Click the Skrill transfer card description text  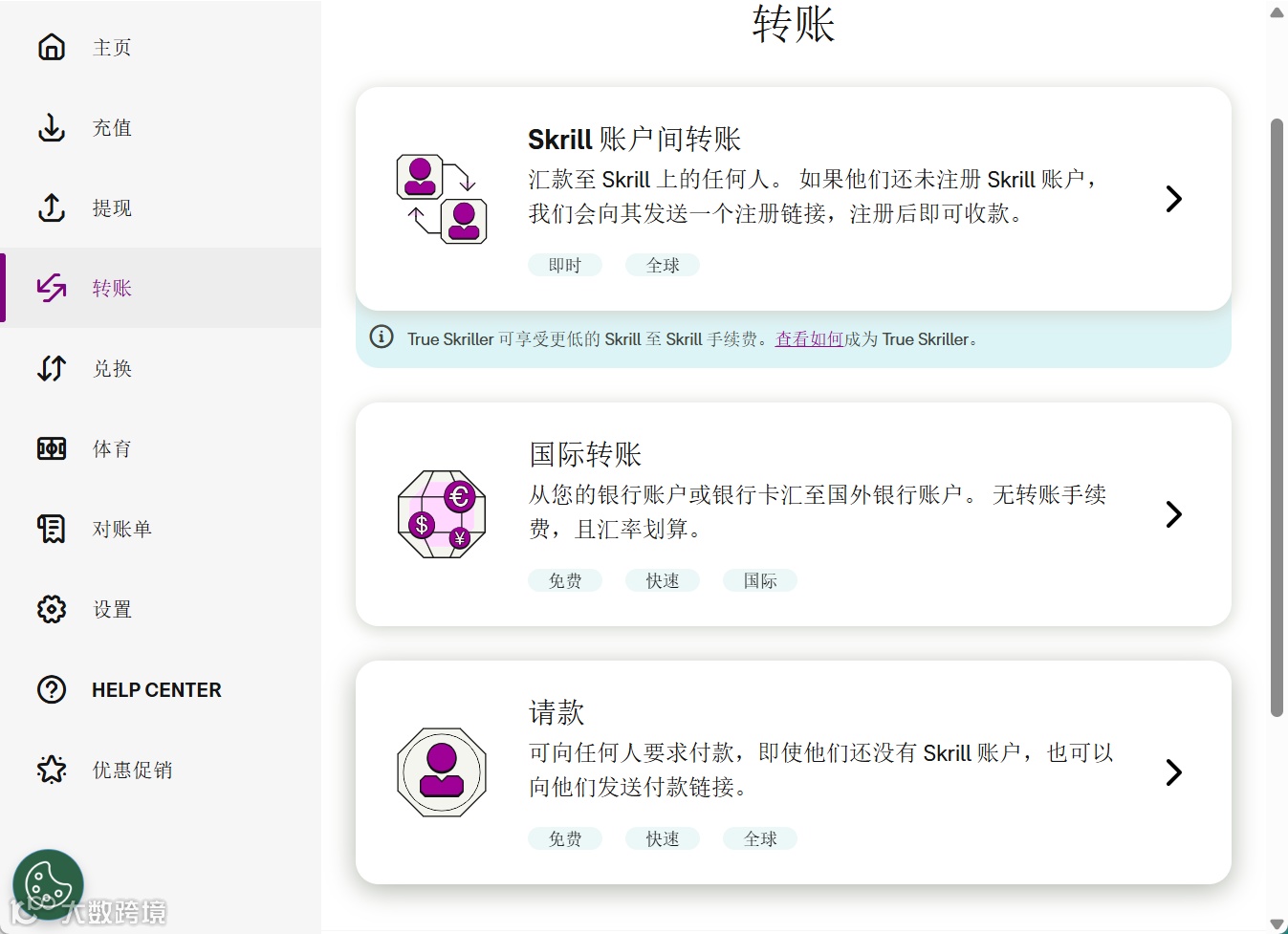click(x=814, y=196)
